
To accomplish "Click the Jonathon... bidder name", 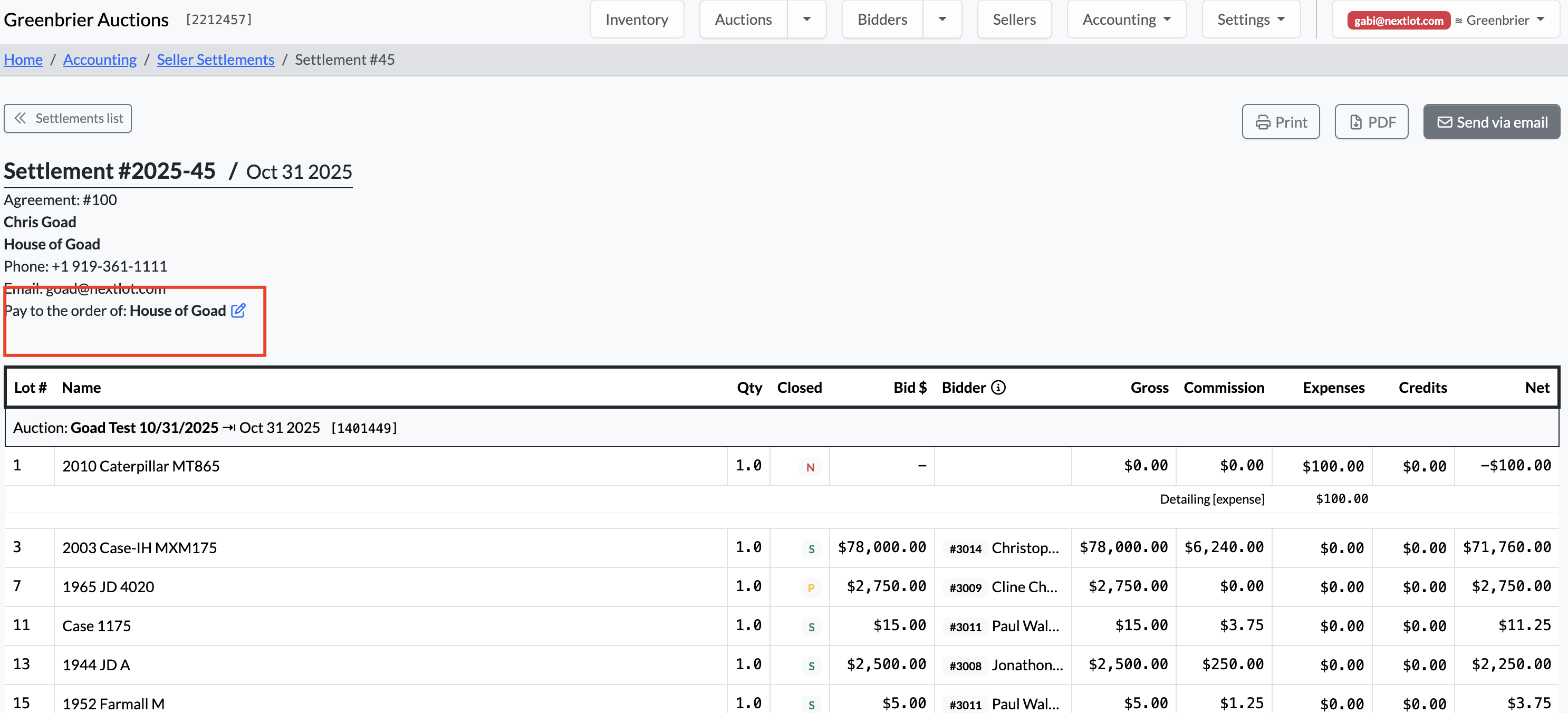I will [x=1027, y=664].
